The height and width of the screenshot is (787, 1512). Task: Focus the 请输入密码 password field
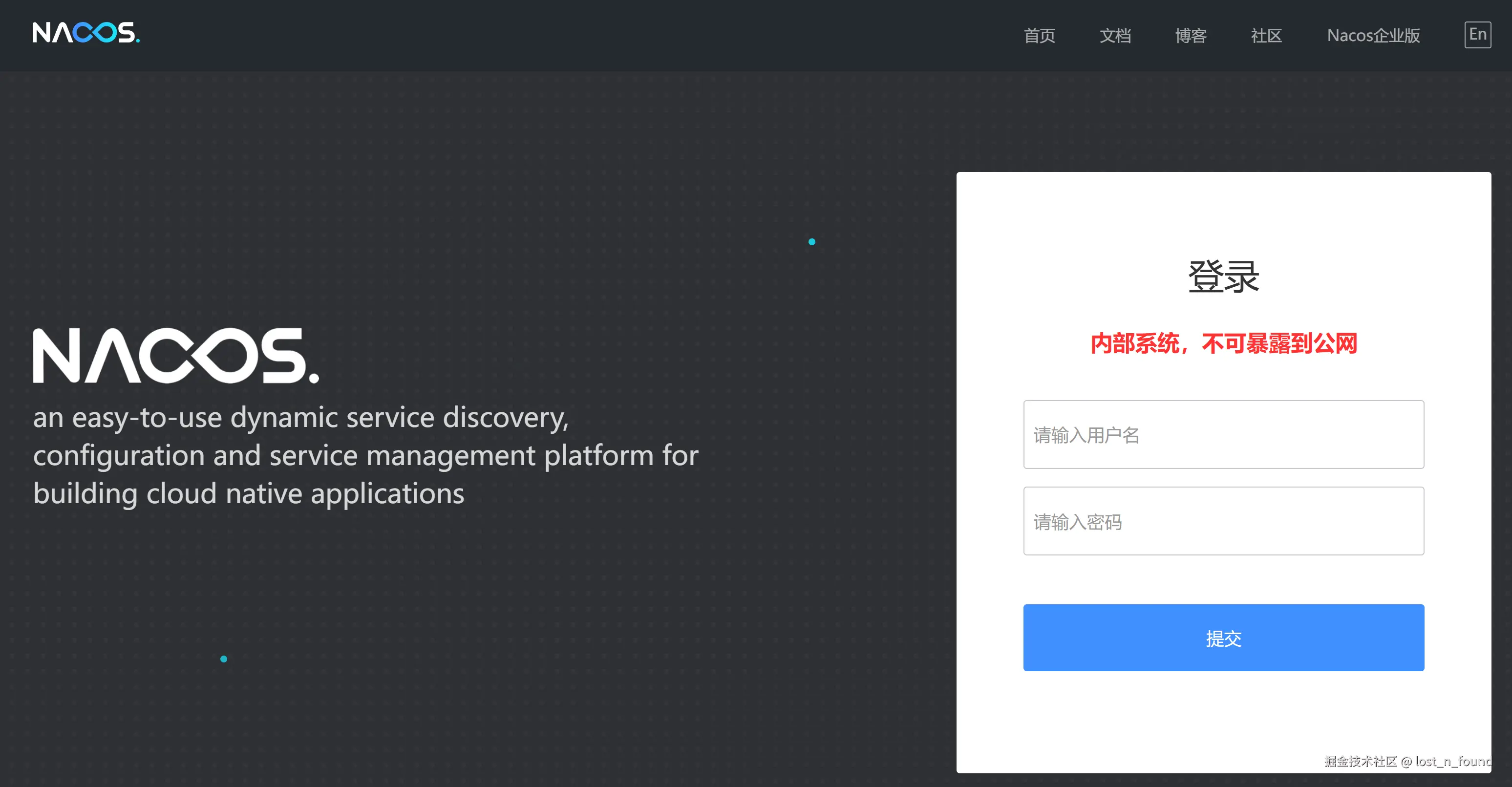pyautogui.click(x=1223, y=521)
